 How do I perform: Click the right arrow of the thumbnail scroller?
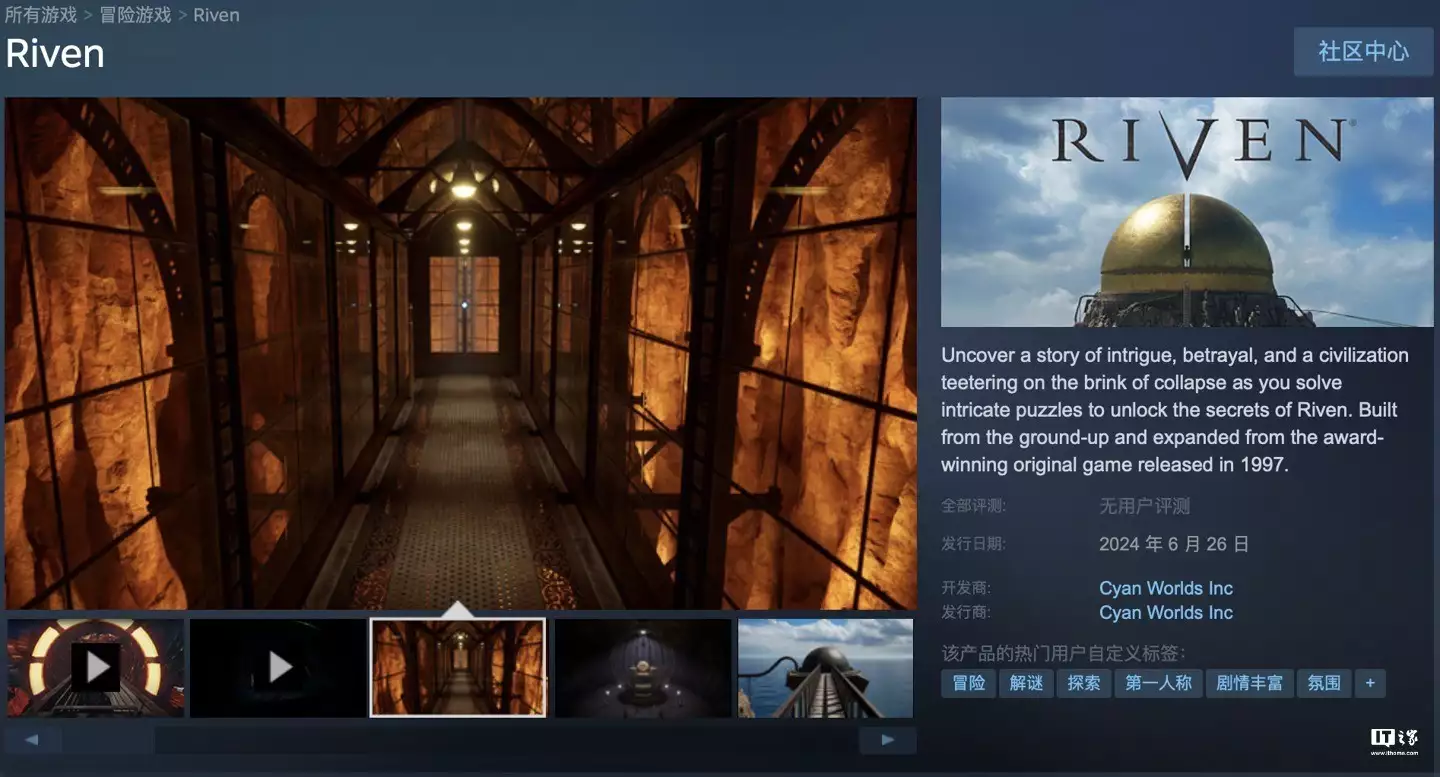tap(887, 740)
